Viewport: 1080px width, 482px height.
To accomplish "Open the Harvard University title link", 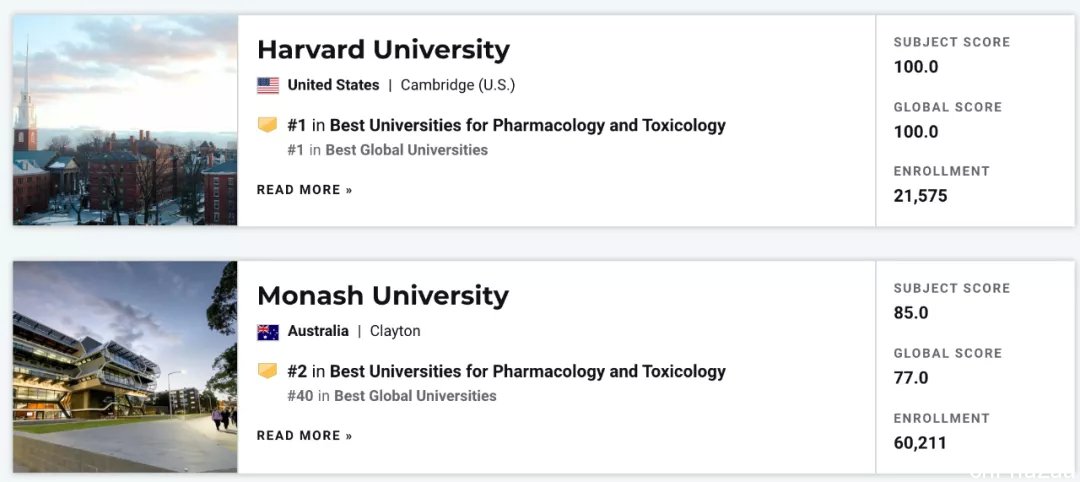I will 383,50.
